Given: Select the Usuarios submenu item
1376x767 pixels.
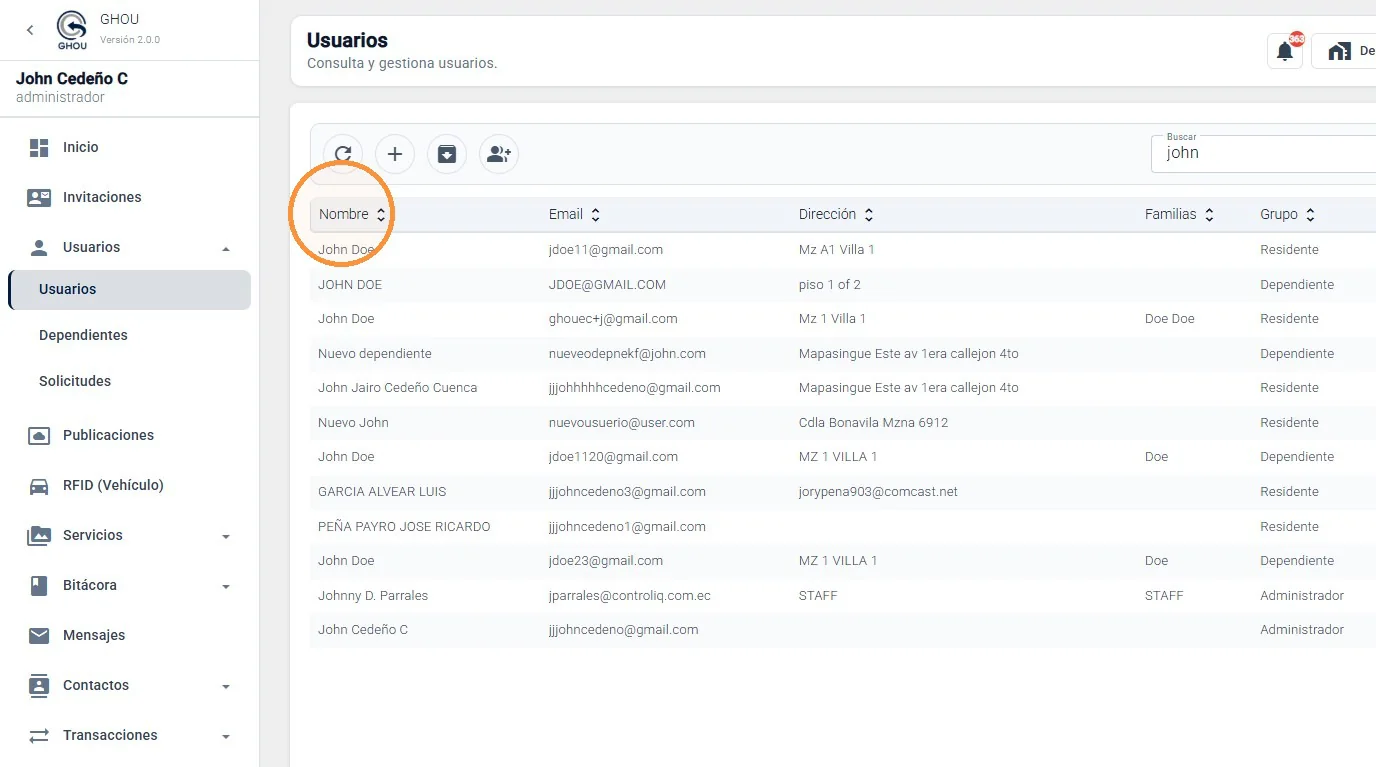Looking at the screenshot, I should click(129, 289).
